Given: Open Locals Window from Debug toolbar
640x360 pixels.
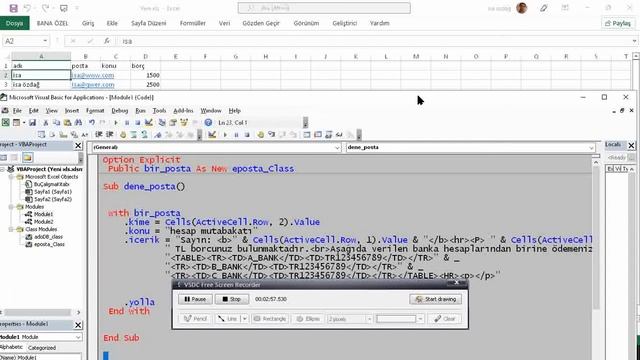Looking at the screenshot, I should click(x=307, y=134).
